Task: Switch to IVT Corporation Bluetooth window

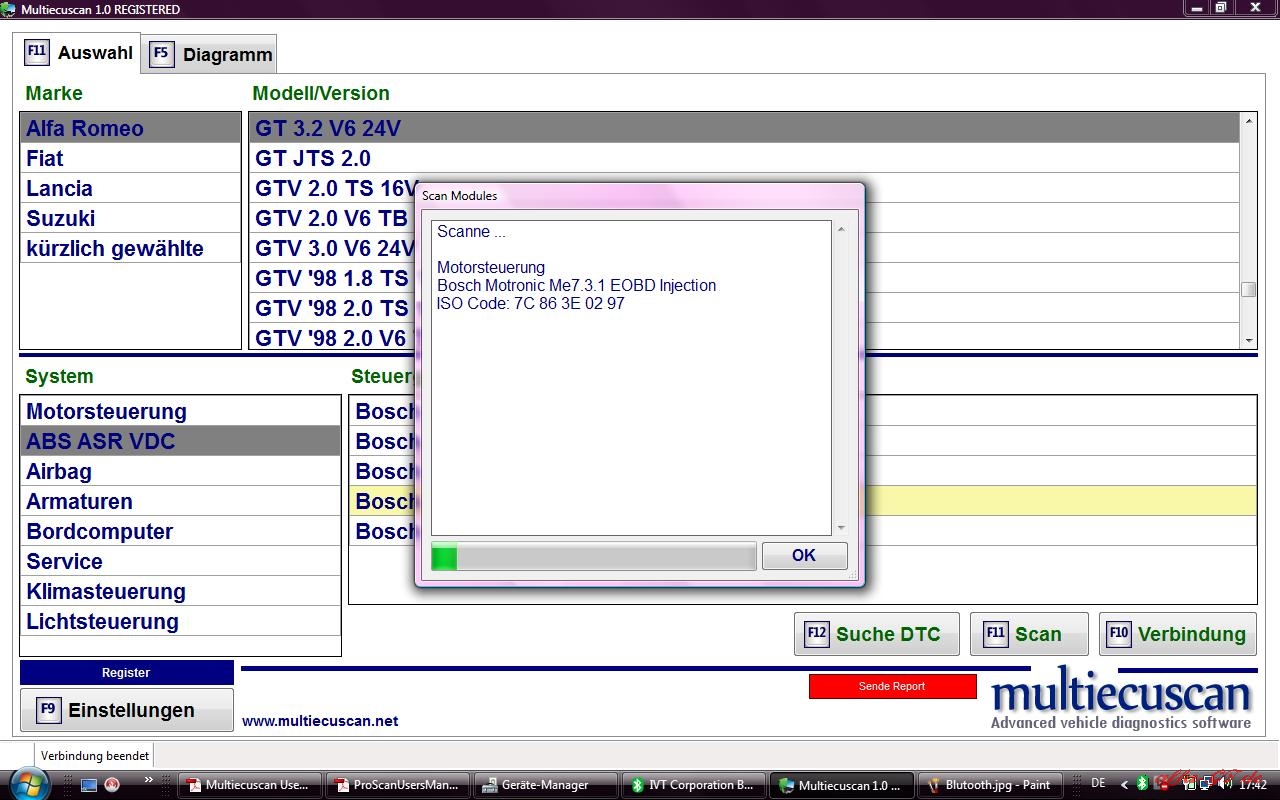Action: (694, 785)
